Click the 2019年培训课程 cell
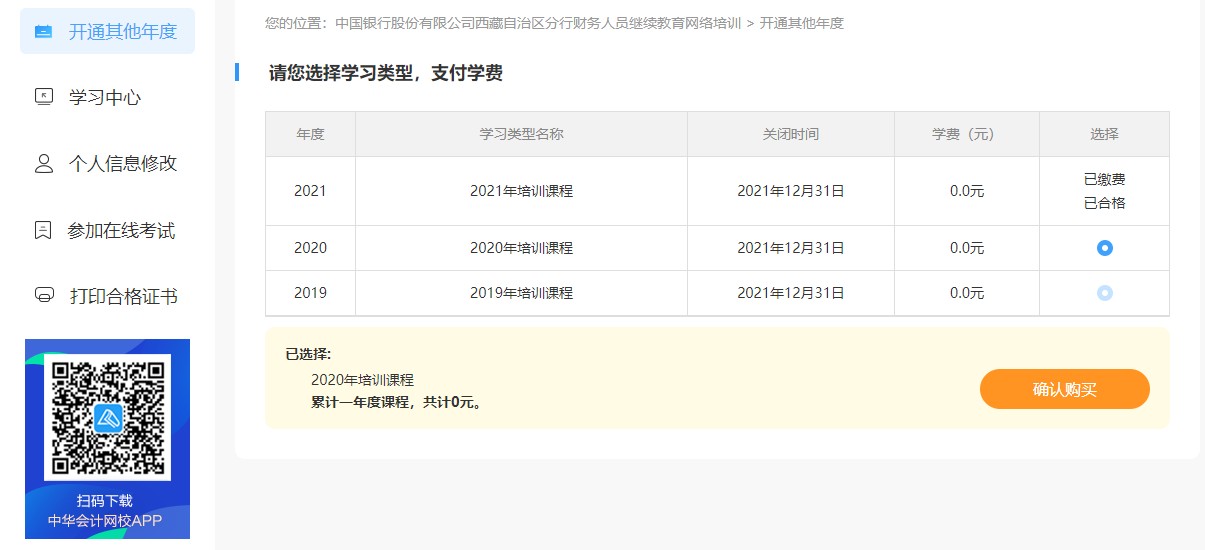 (x=521, y=293)
